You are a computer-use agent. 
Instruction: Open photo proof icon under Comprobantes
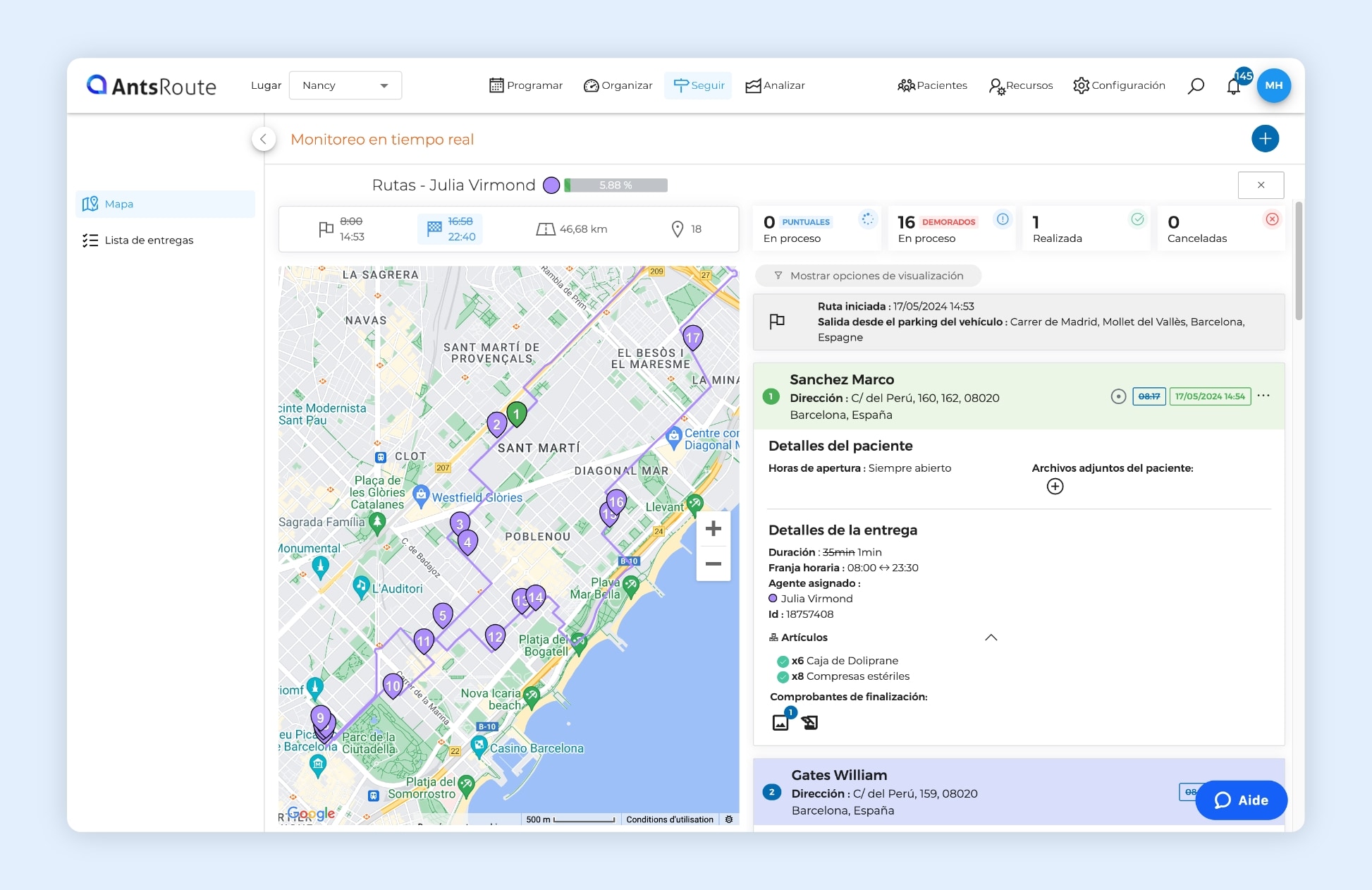780,722
